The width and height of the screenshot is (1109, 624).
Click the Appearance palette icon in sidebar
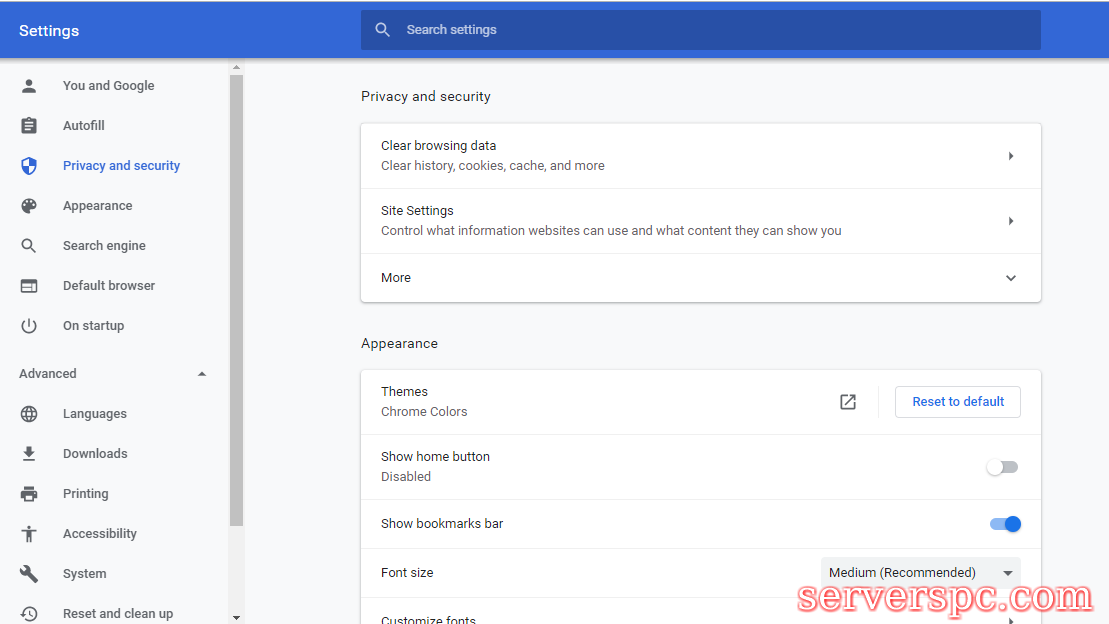point(29,206)
